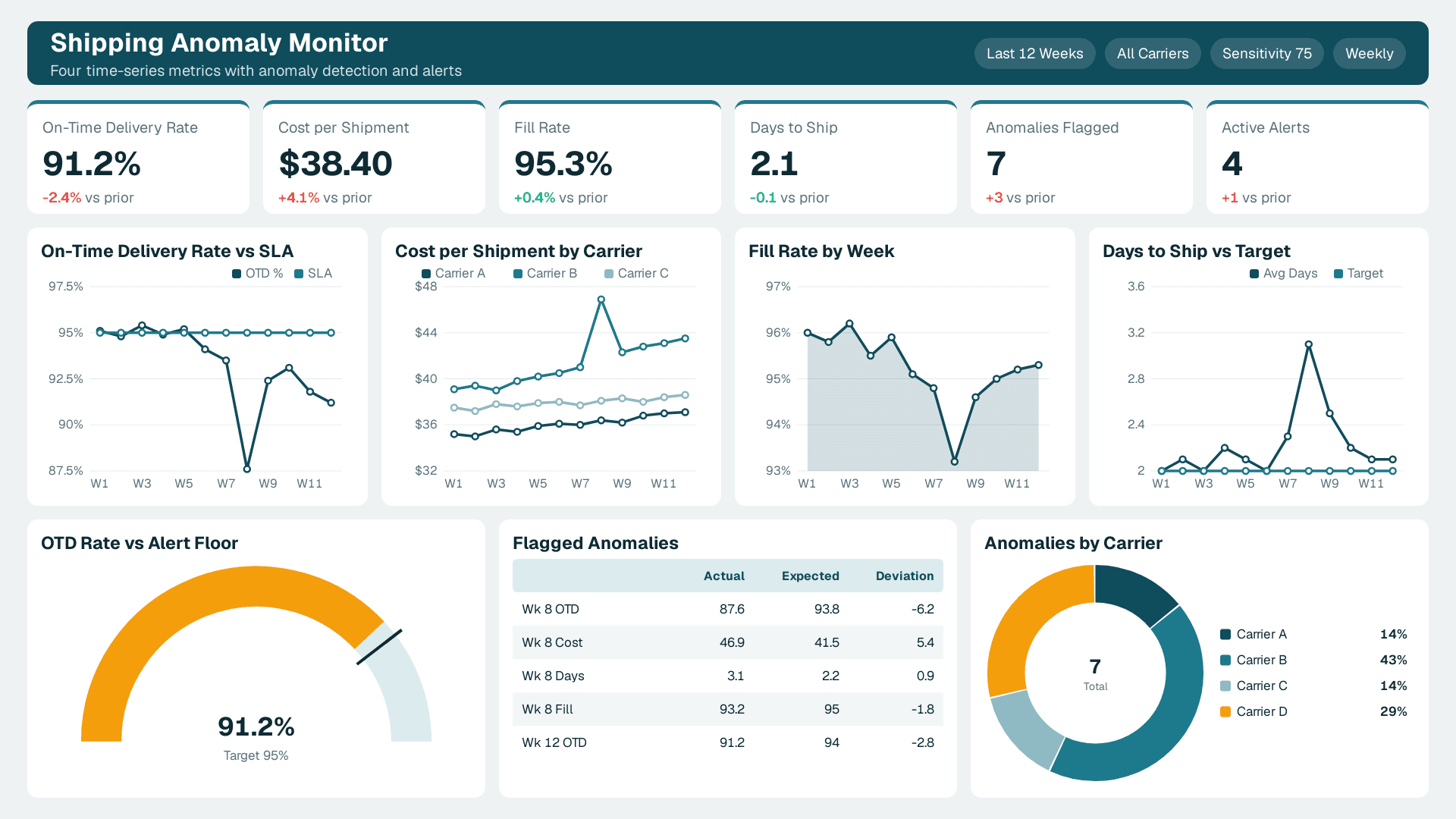The image size is (1456, 819).
Task: Click the Shipping Anomaly Monitor title
Action: pyautogui.click(x=219, y=43)
